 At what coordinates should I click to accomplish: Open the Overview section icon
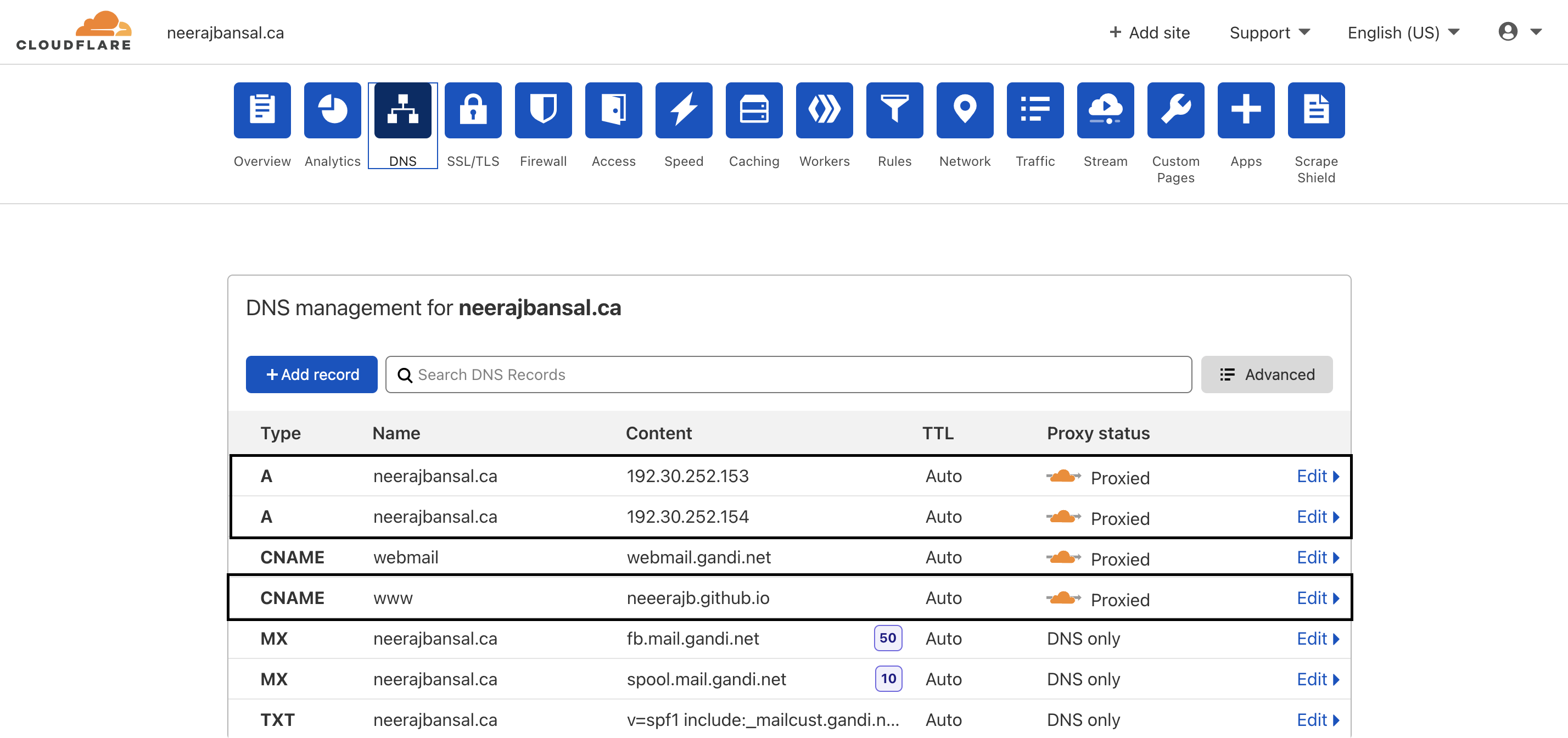pyautogui.click(x=262, y=110)
